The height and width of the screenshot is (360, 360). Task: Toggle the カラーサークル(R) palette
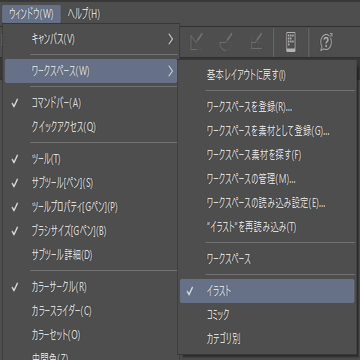(91, 287)
